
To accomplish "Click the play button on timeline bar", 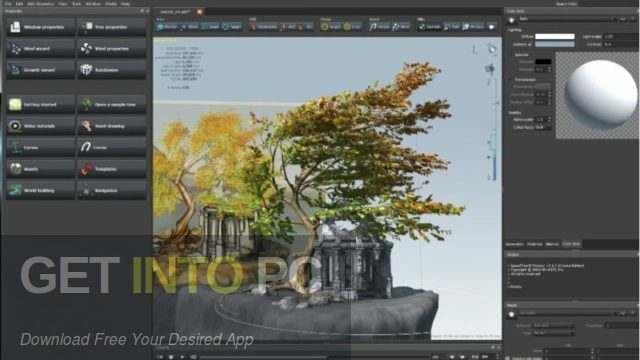I will point(182,357).
